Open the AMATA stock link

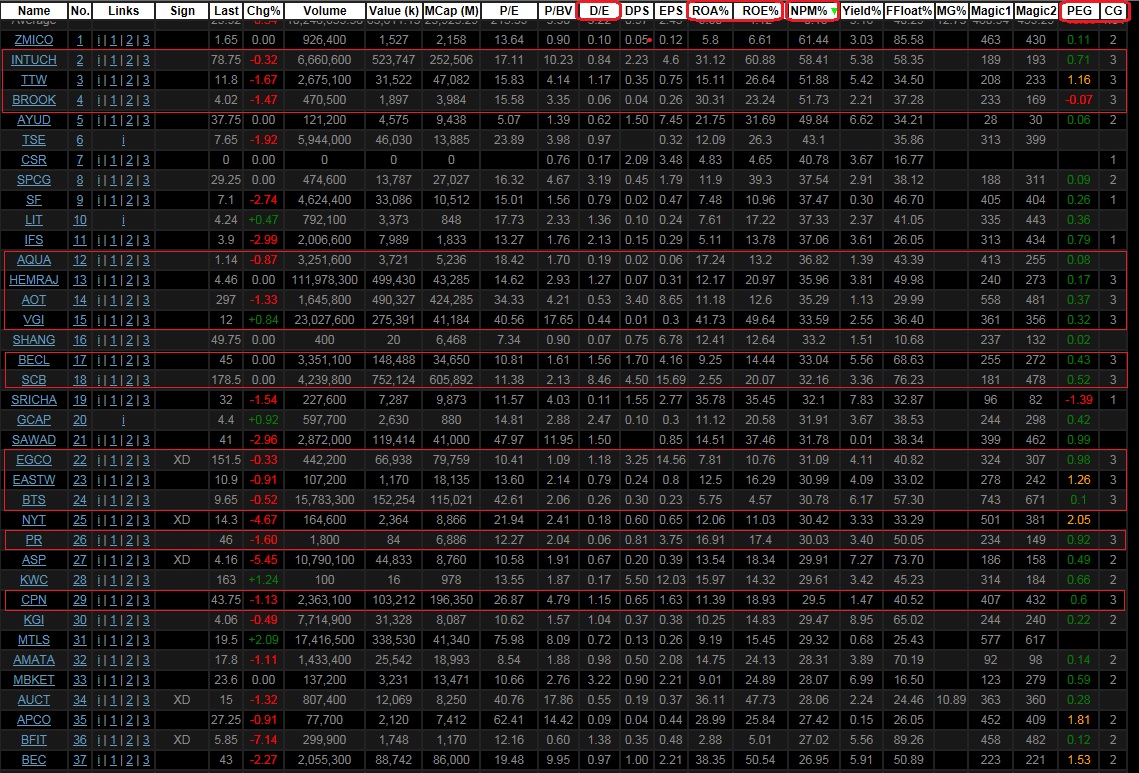34,660
